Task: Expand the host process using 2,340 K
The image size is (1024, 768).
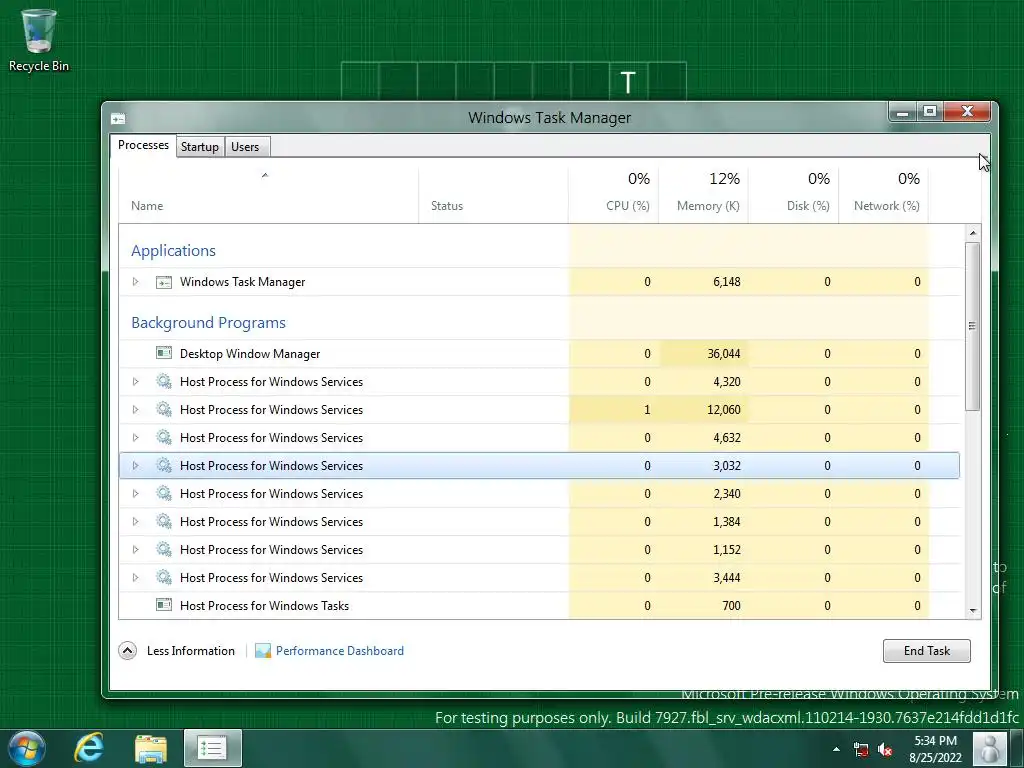Action: pyautogui.click(x=135, y=494)
